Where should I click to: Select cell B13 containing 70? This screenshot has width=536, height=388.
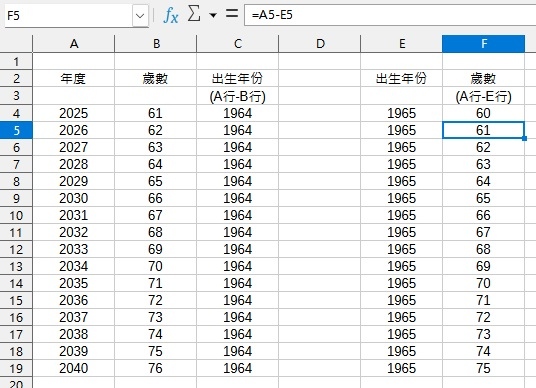156,266
